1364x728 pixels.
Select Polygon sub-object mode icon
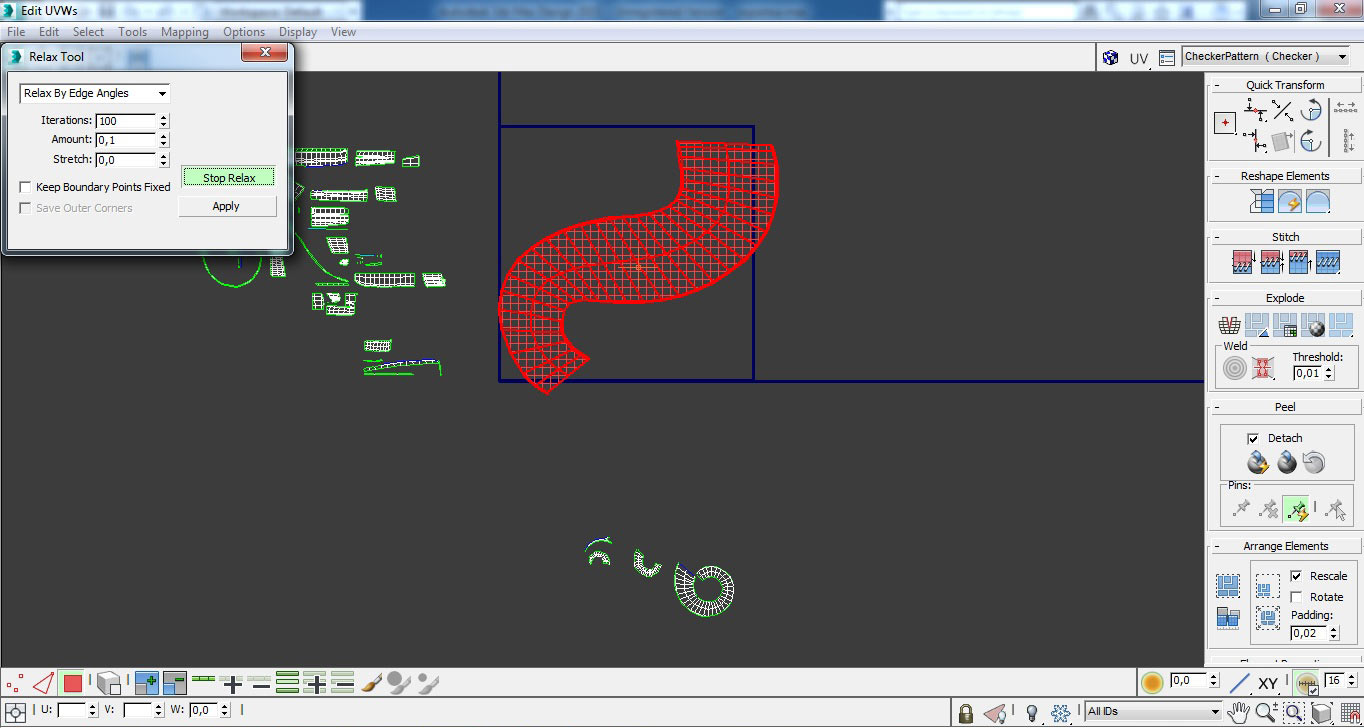click(72, 684)
